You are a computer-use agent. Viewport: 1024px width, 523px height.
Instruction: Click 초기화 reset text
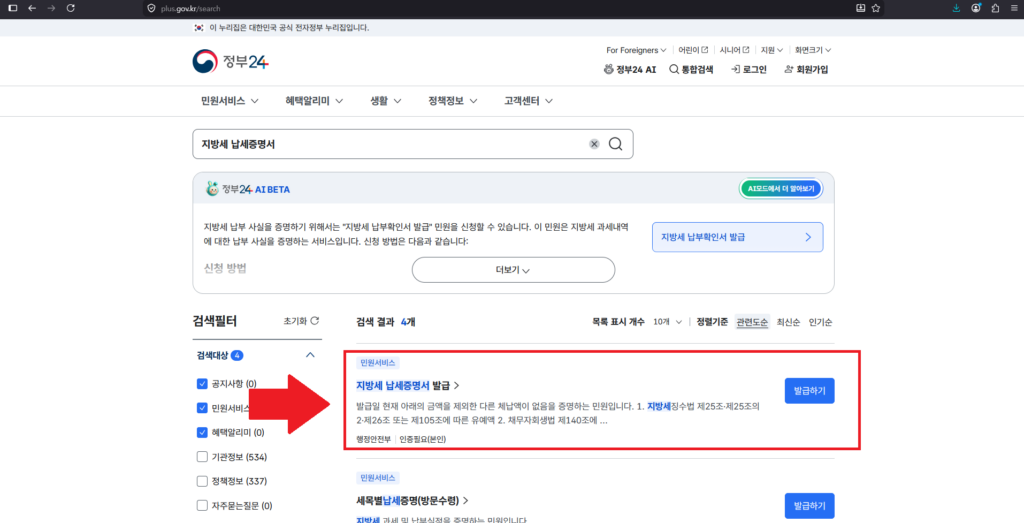coord(295,321)
